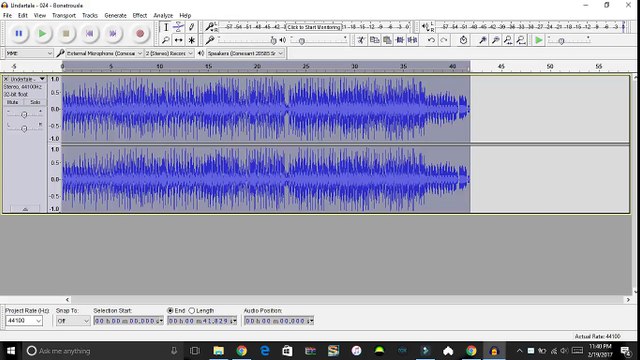This screenshot has width=640, height=360.
Task: Click the Play-at-speed green arrow
Action: coord(538,40)
